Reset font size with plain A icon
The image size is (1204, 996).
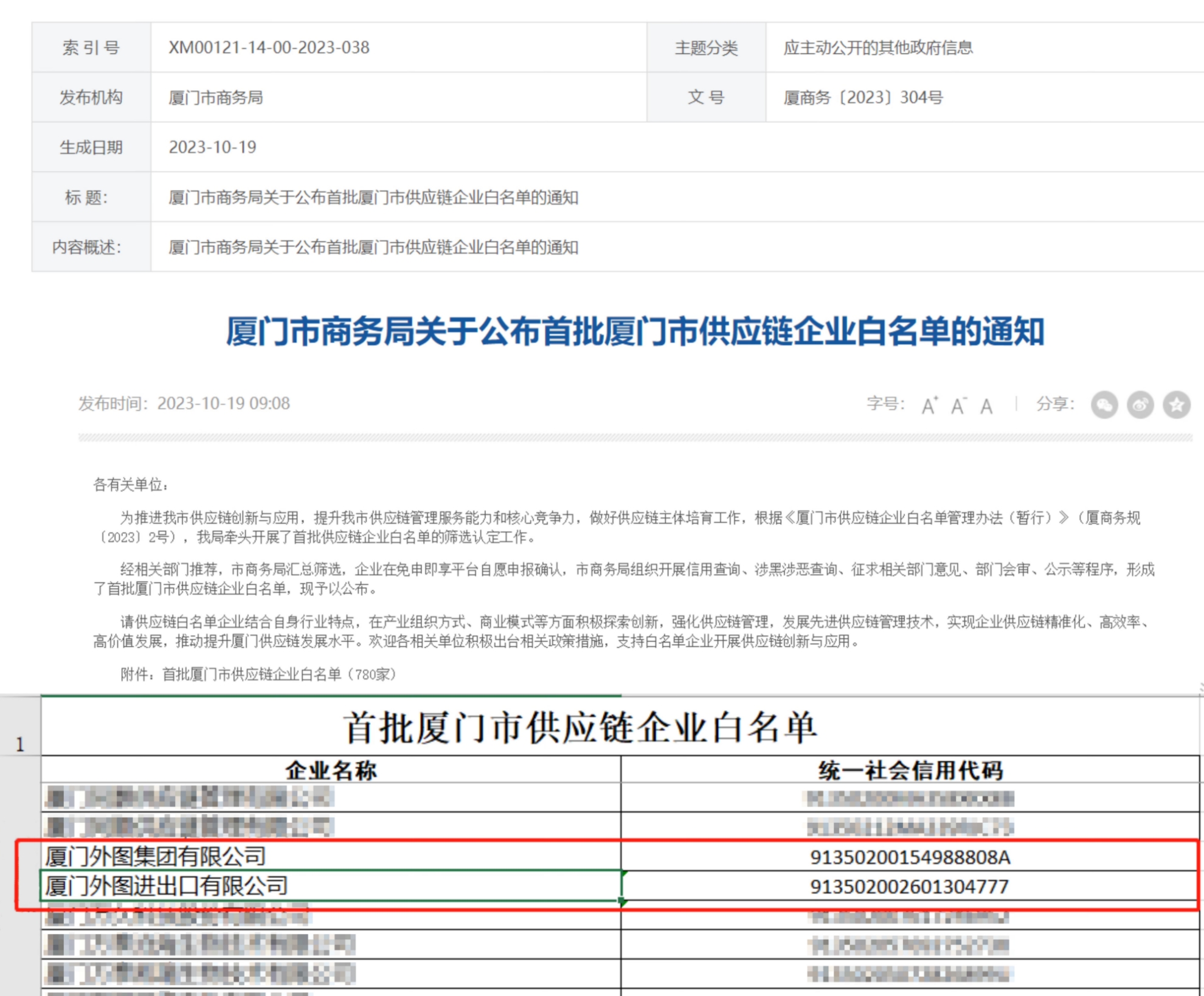[x=986, y=406]
